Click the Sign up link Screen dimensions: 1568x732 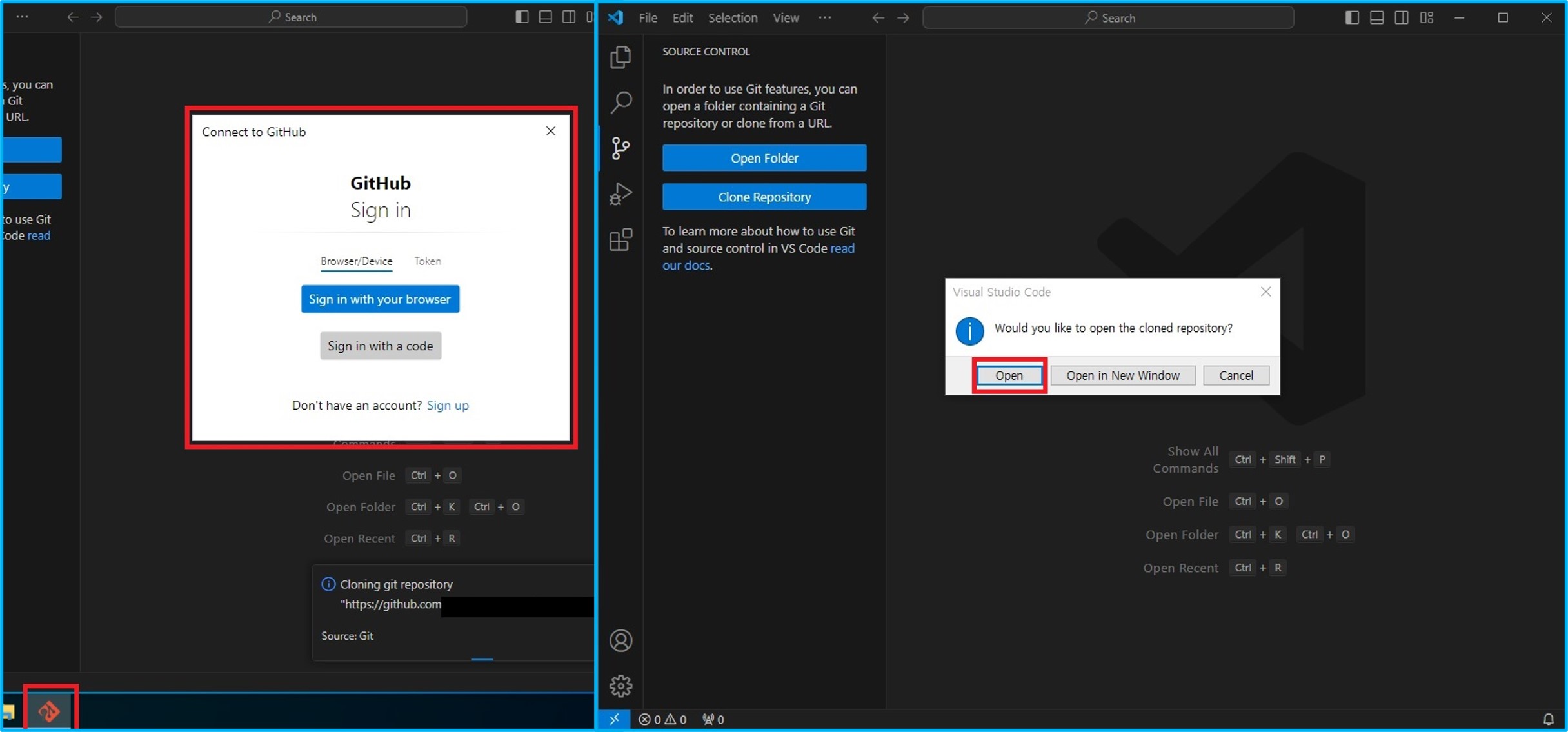tap(448, 405)
